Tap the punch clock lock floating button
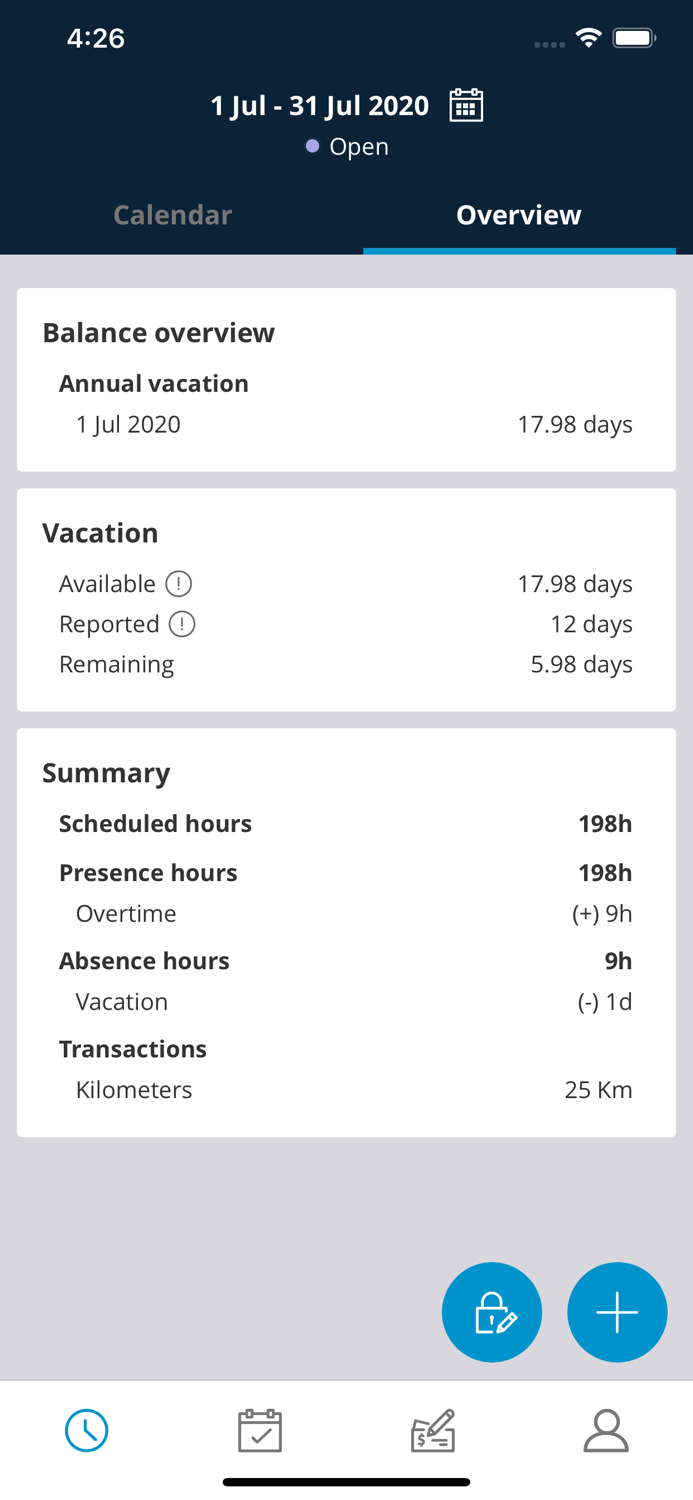 click(x=492, y=1311)
